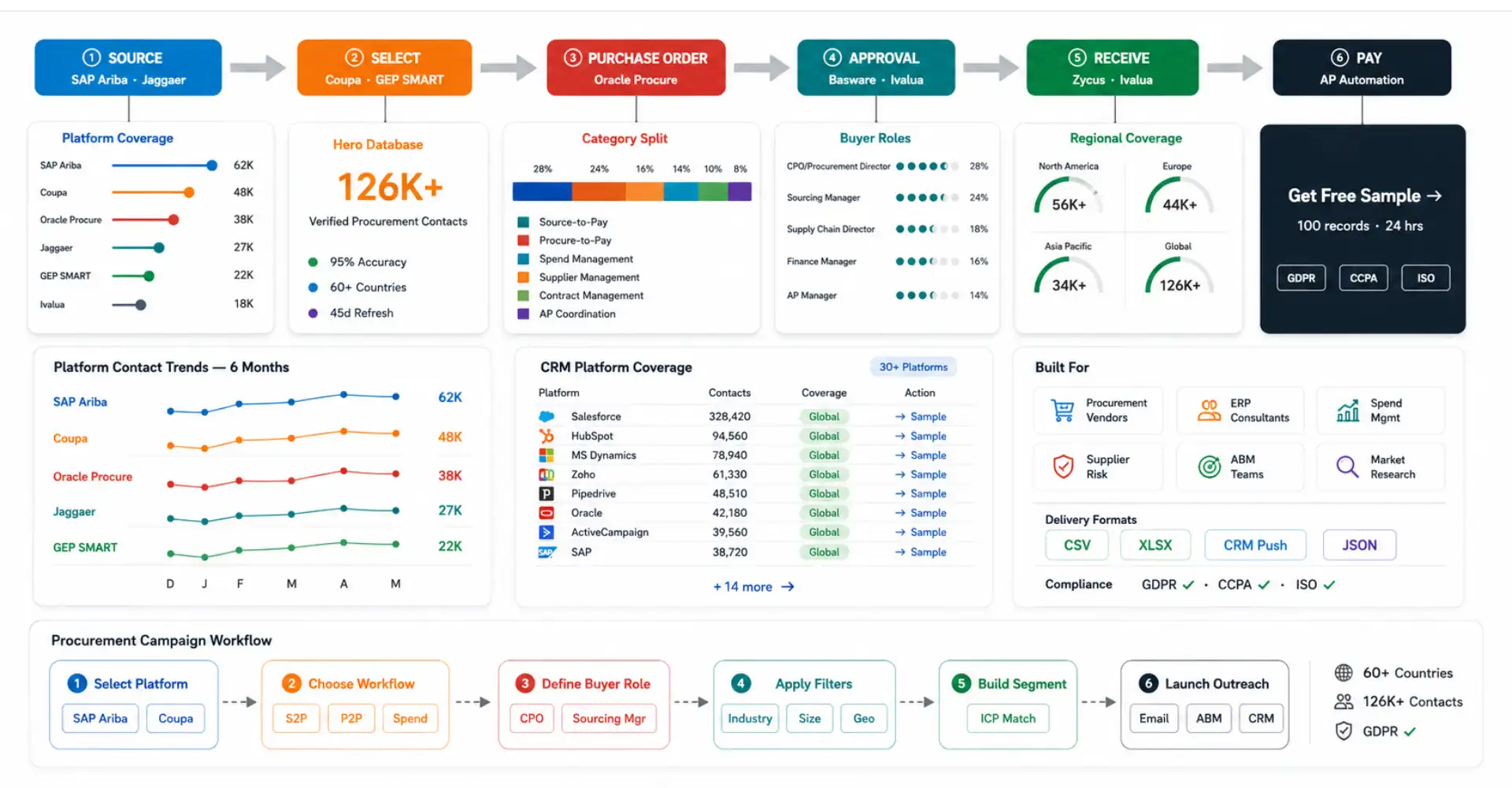Click the Coupa coverage slider knob
This screenshot has width=1512, height=788.
click(189, 192)
